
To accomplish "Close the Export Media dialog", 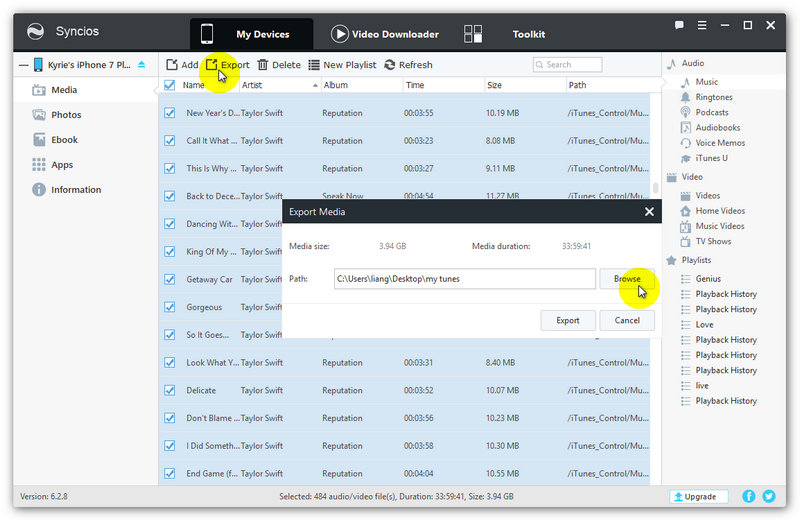I will 649,212.
